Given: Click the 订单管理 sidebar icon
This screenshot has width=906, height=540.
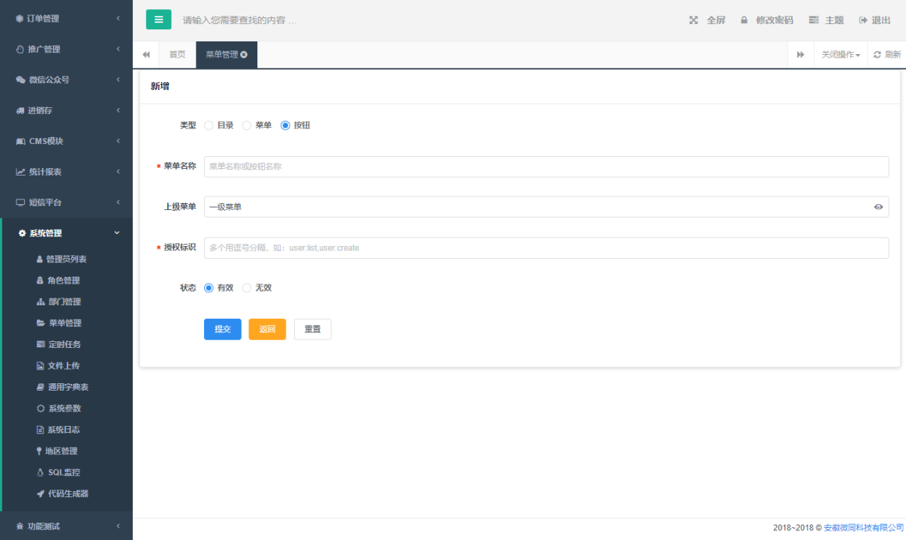Looking at the screenshot, I should (20, 18).
